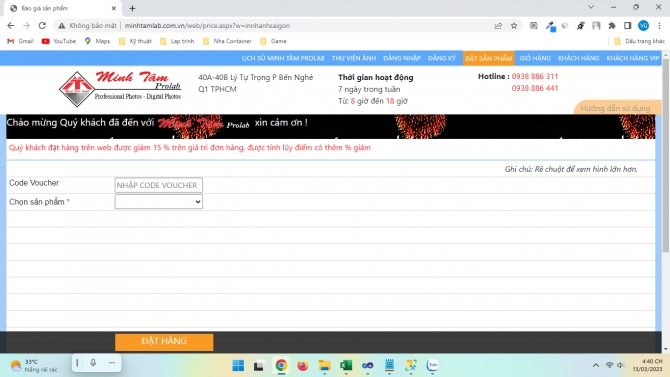Viewport: 670px width, 377px height.
Task: Open weather widget showing 33°C
Action: pyautogui.click(x=34, y=366)
